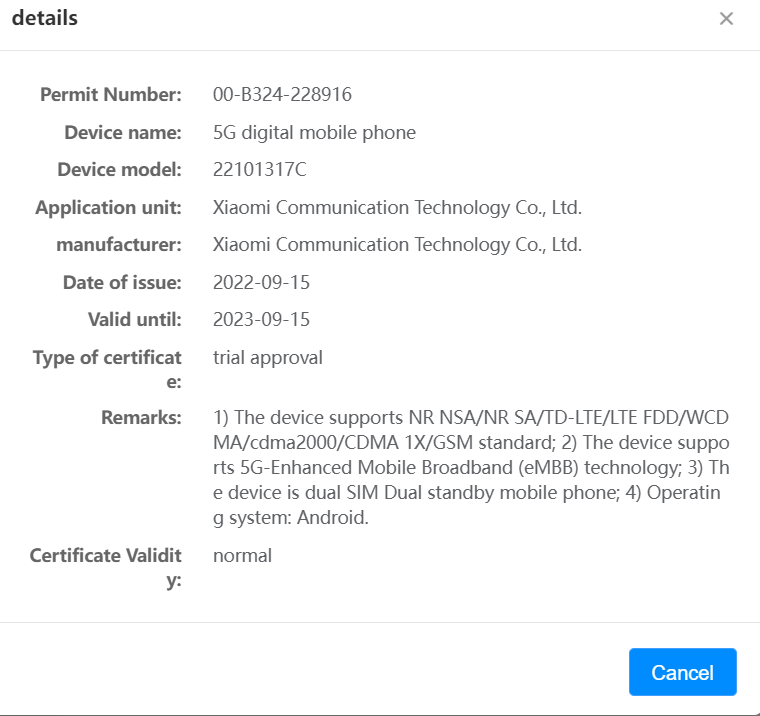The width and height of the screenshot is (760, 716).
Task: Click the Application unit company name value
Action: [x=397, y=207]
